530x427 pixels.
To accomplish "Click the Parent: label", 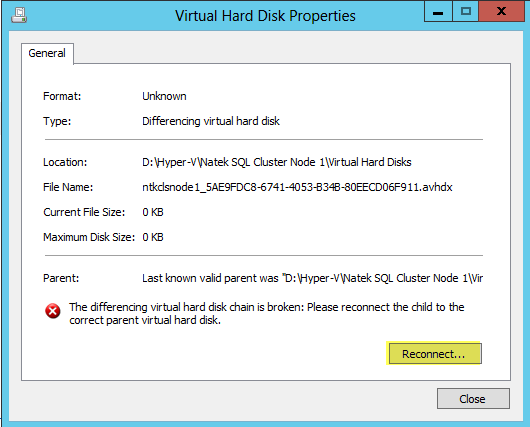I will tap(61, 278).
